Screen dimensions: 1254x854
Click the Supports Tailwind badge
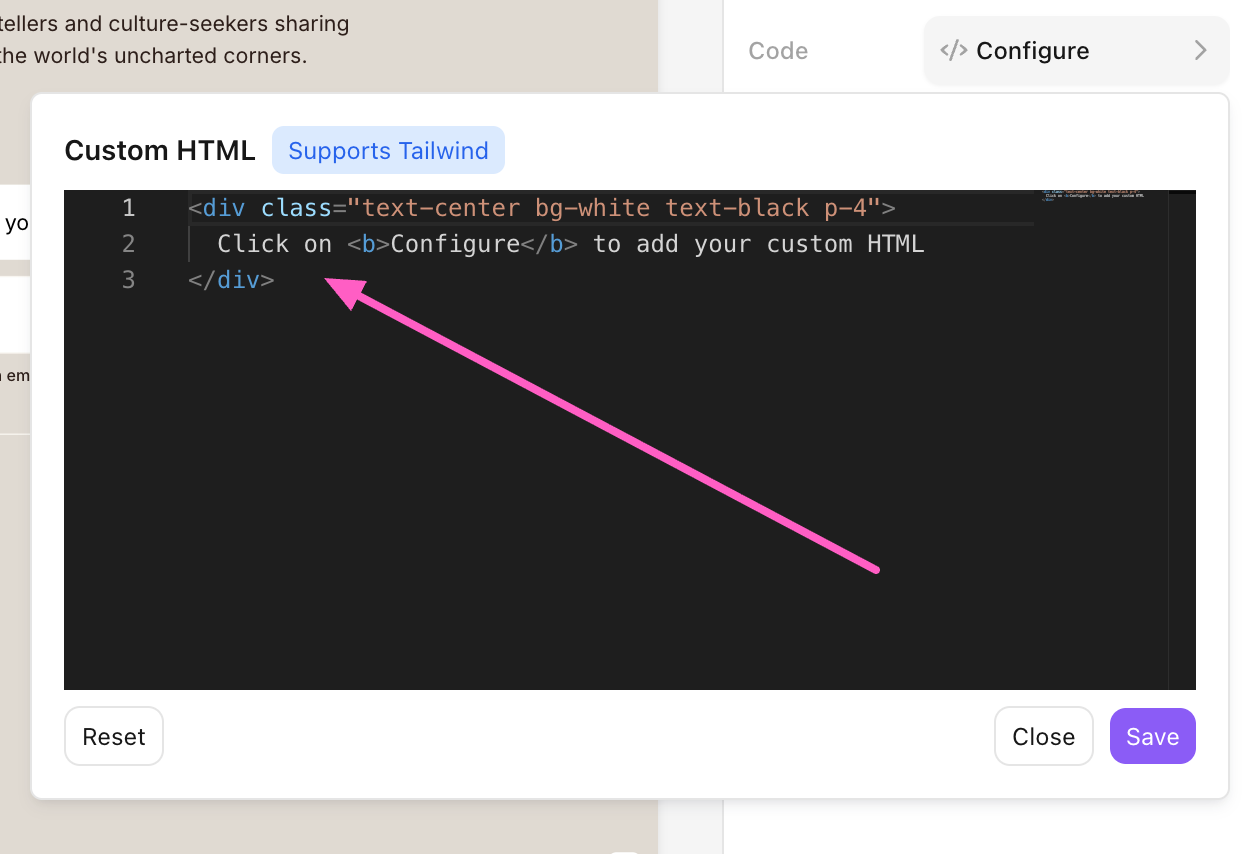(388, 151)
